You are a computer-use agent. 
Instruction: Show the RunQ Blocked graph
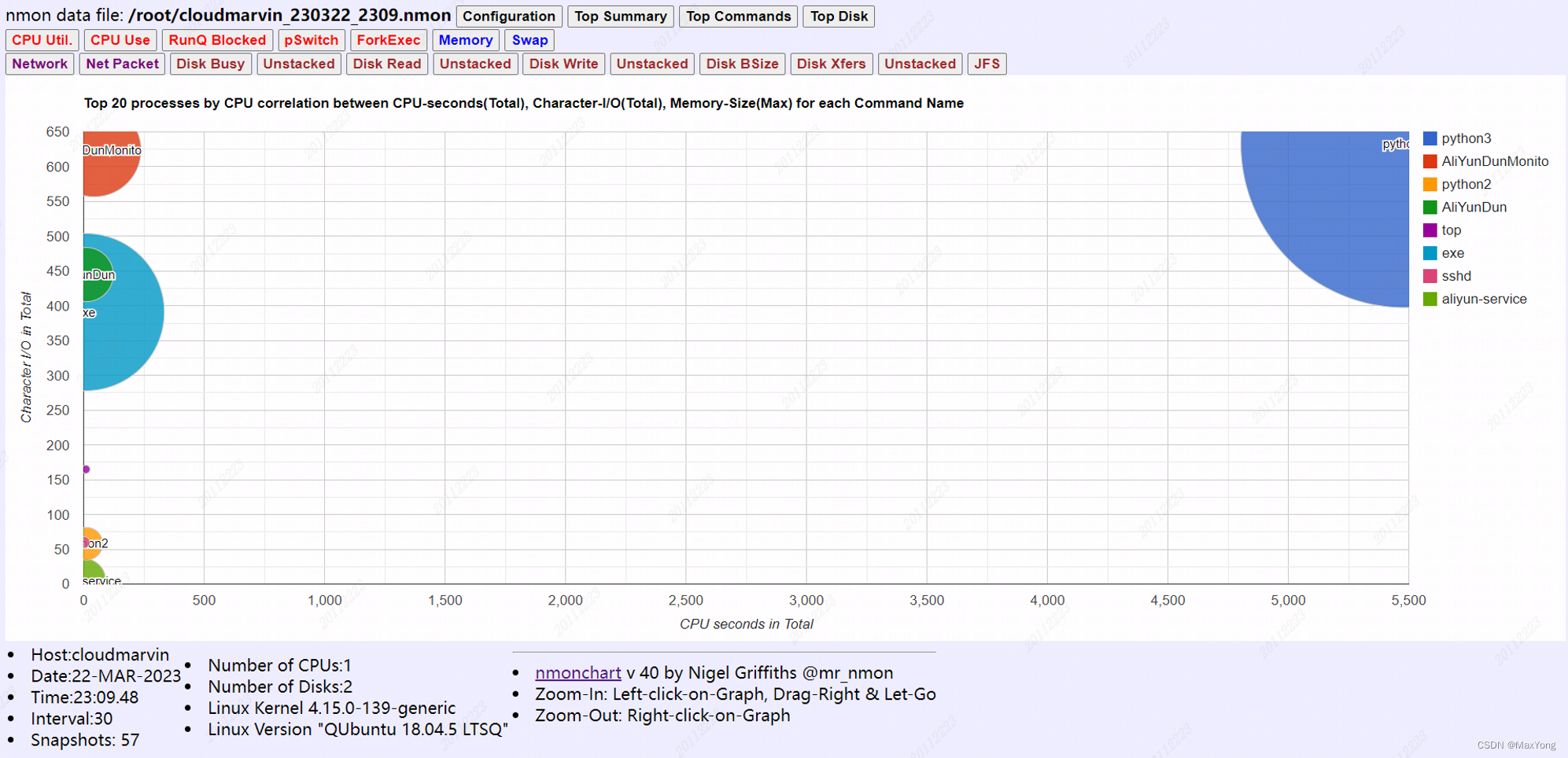coord(217,40)
